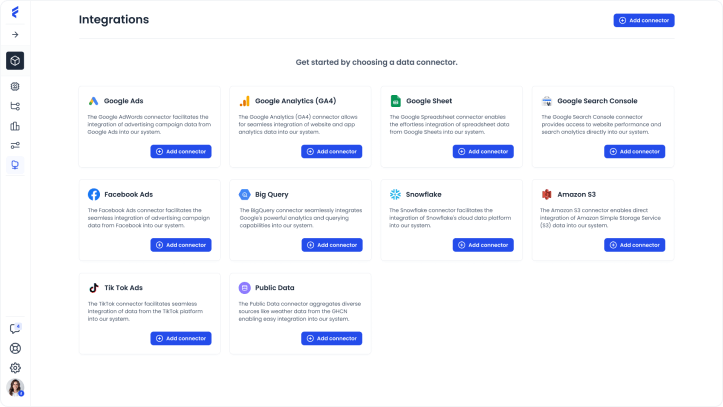The width and height of the screenshot is (723, 407).
Task: Click the Big Query hexagon icon
Action: click(x=244, y=195)
